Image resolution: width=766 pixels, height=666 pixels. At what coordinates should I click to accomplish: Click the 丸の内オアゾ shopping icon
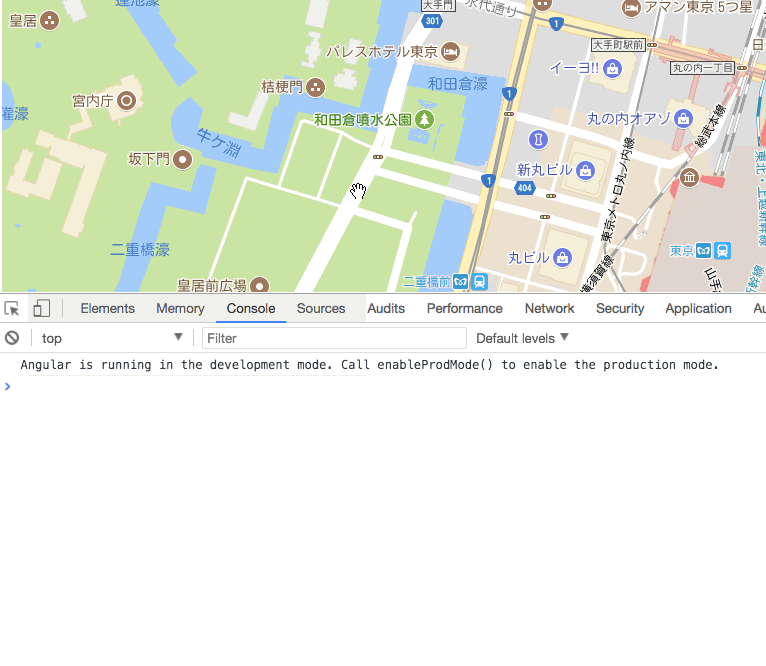(683, 118)
